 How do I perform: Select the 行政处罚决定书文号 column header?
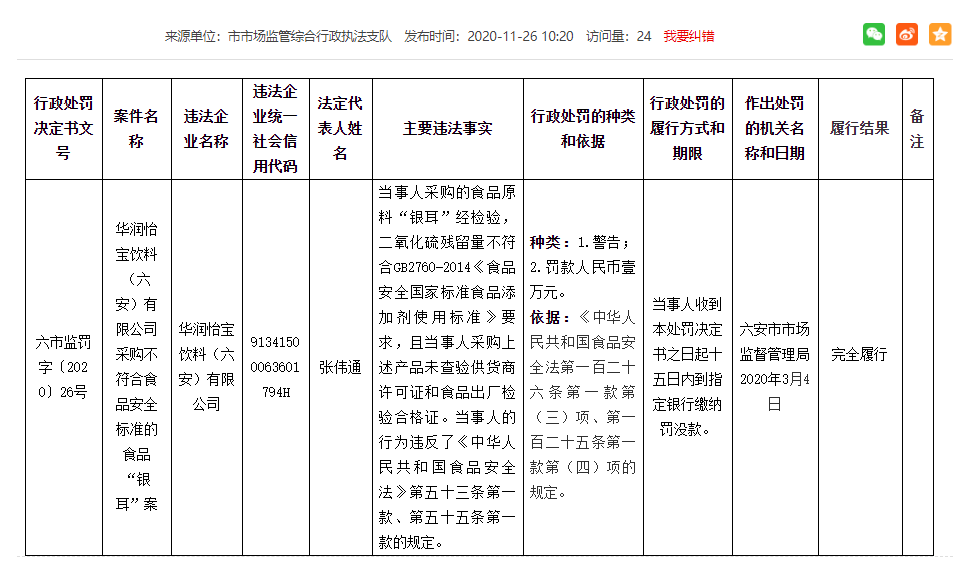pyautogui.click(x=63, y=128)
